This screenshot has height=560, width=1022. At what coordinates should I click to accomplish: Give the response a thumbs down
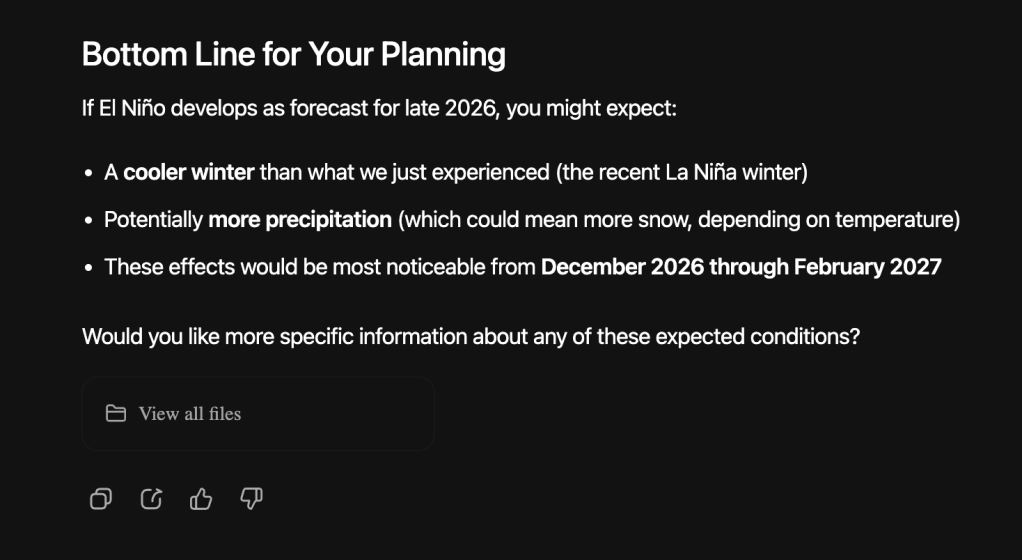[x=251, y=498]
